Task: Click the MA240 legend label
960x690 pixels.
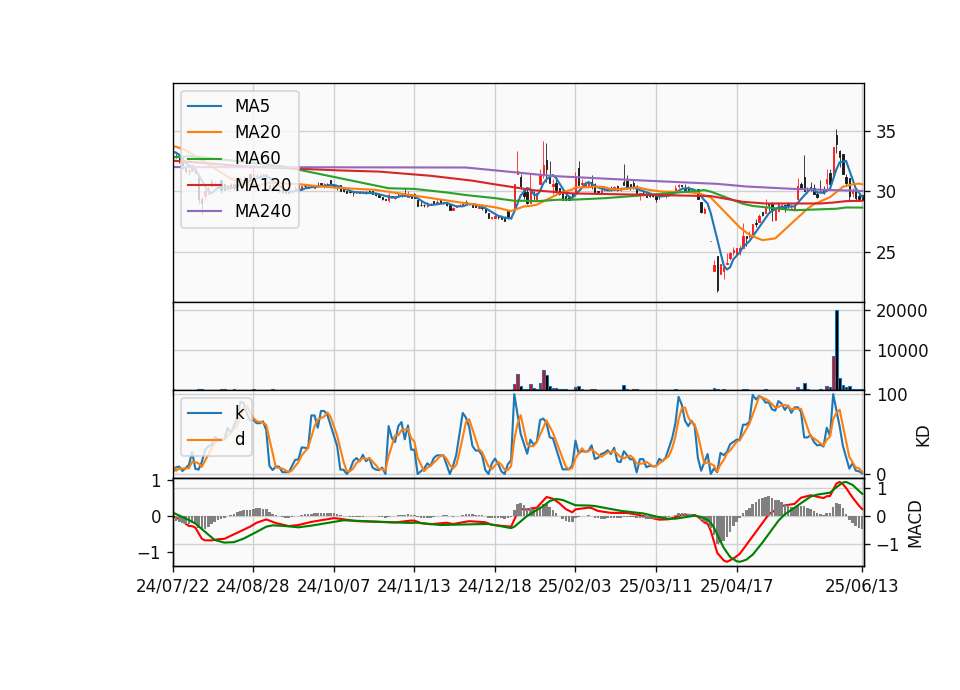Action: [263, 211]
